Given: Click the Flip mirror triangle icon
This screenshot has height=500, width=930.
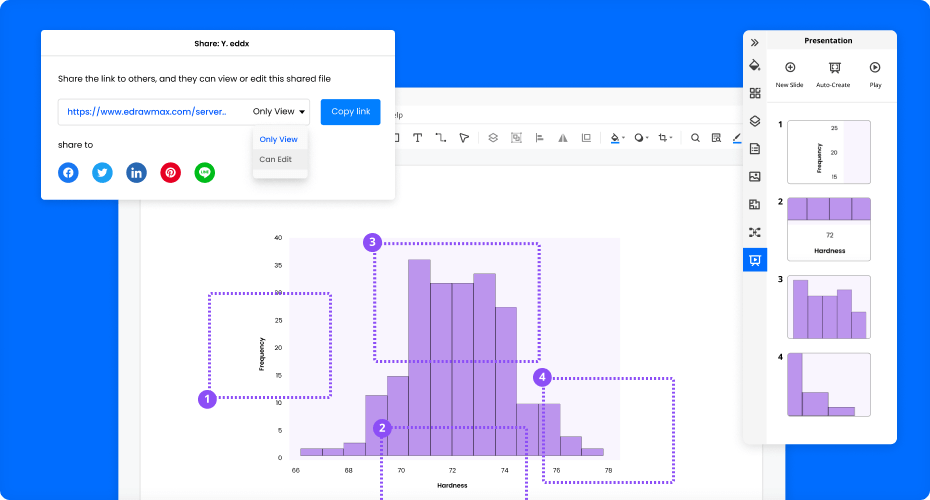Looking at the screenshot, I should point(562,138).
